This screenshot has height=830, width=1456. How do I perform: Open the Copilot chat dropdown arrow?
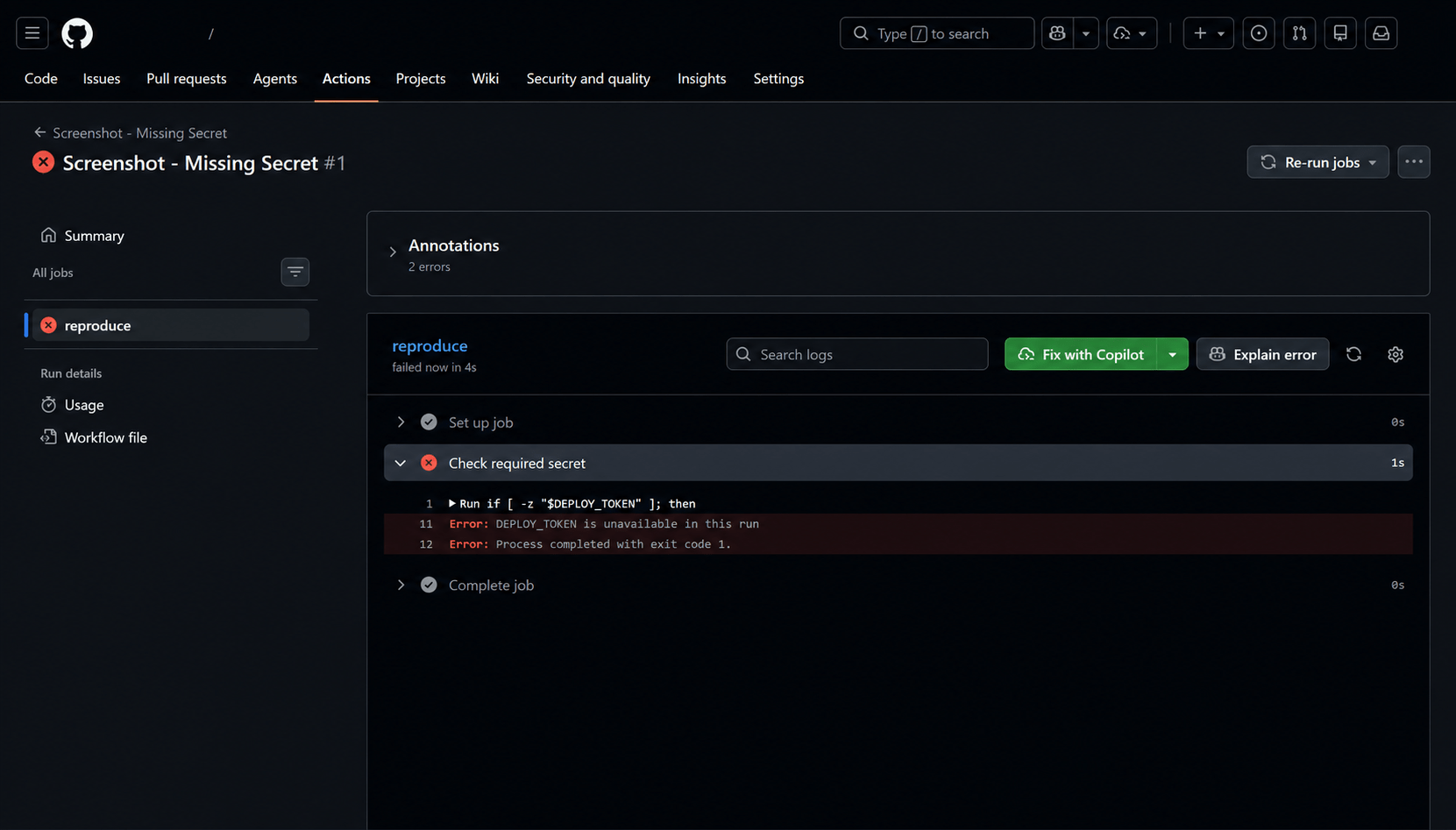(1086, 33)
